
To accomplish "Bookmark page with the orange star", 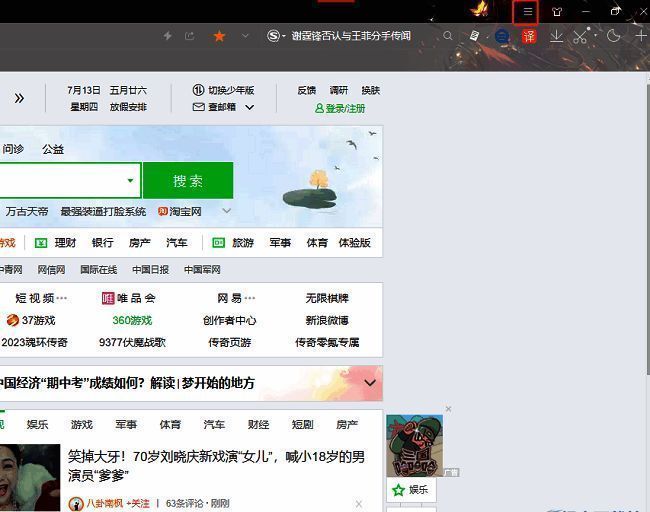I will coord(219,36).
